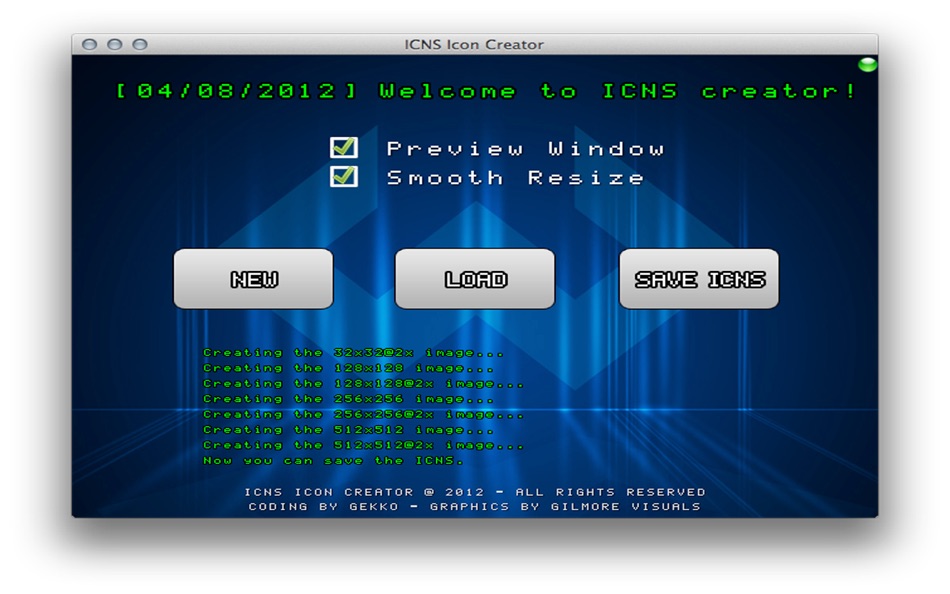Click the green status light indicator
This screenshot has height=594, width=950.
coord(867,64)
